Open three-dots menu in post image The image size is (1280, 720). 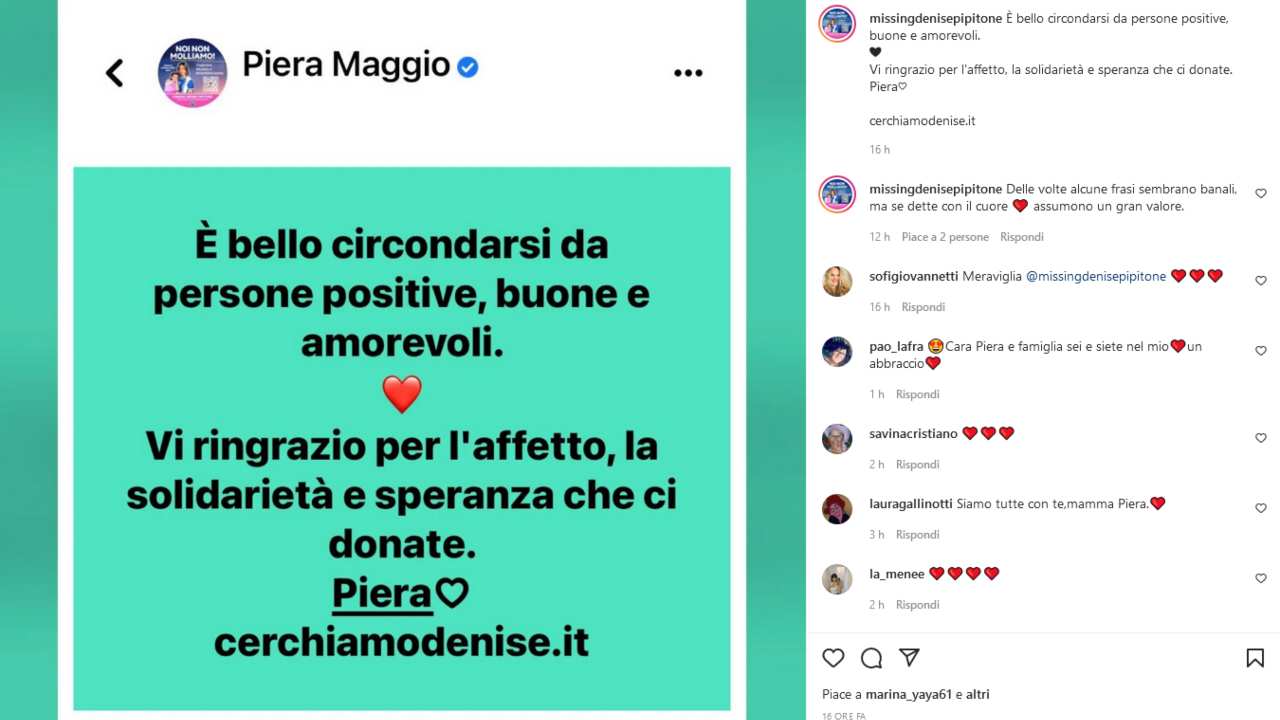[688, 73]
